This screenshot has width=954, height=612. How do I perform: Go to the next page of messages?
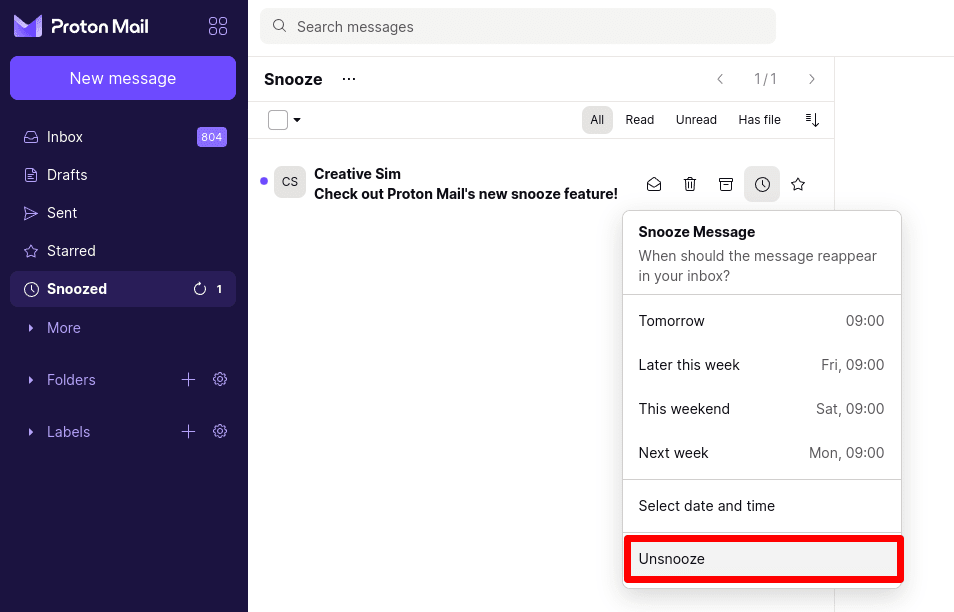click(812, 79)
